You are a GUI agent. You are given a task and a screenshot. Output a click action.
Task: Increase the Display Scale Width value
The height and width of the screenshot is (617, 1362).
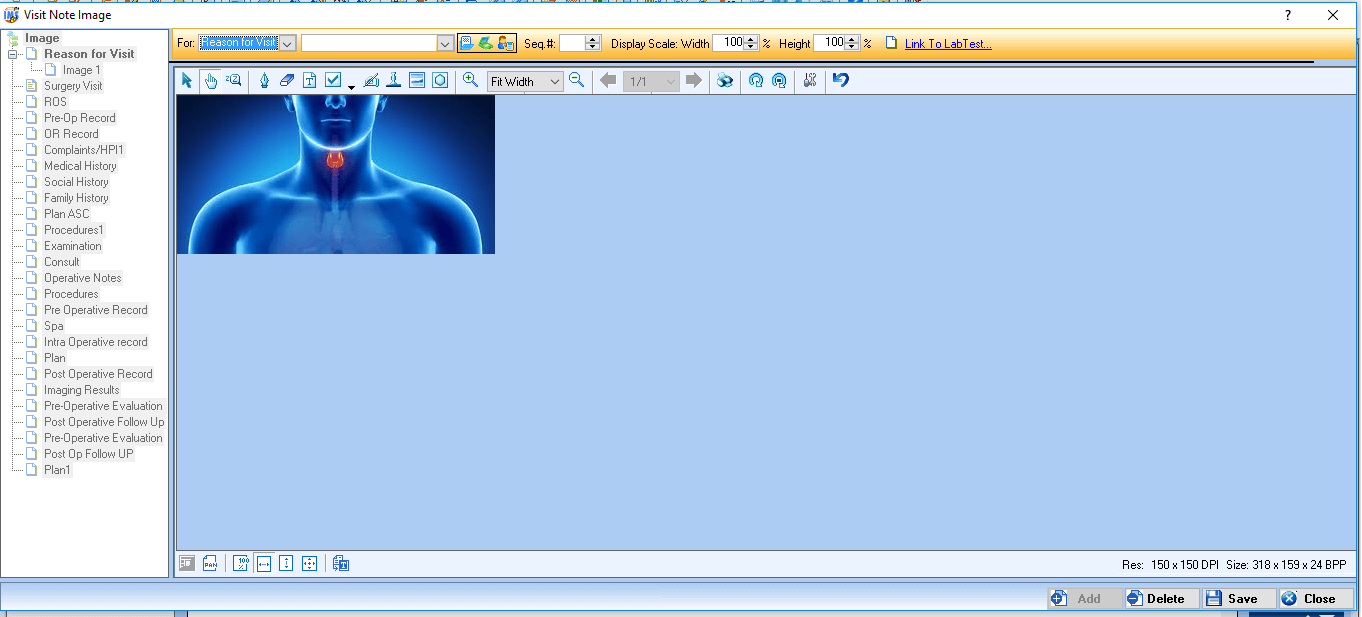click(752, 40)
